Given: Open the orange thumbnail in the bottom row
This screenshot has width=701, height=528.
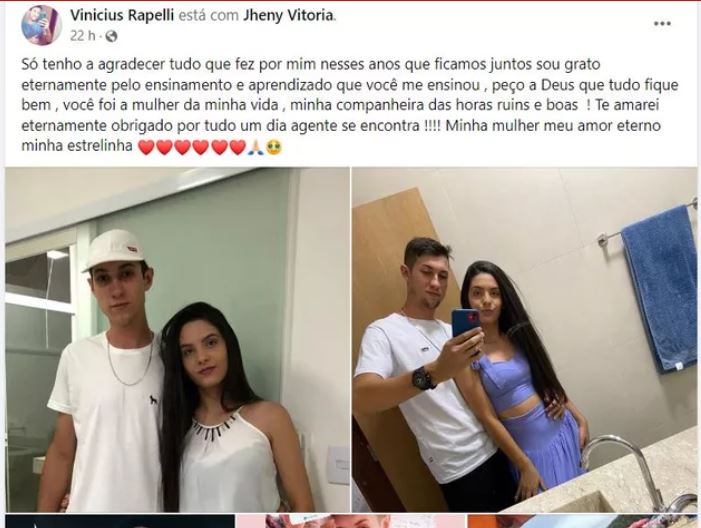Looking at the screenshot, I should coord(582,521).
